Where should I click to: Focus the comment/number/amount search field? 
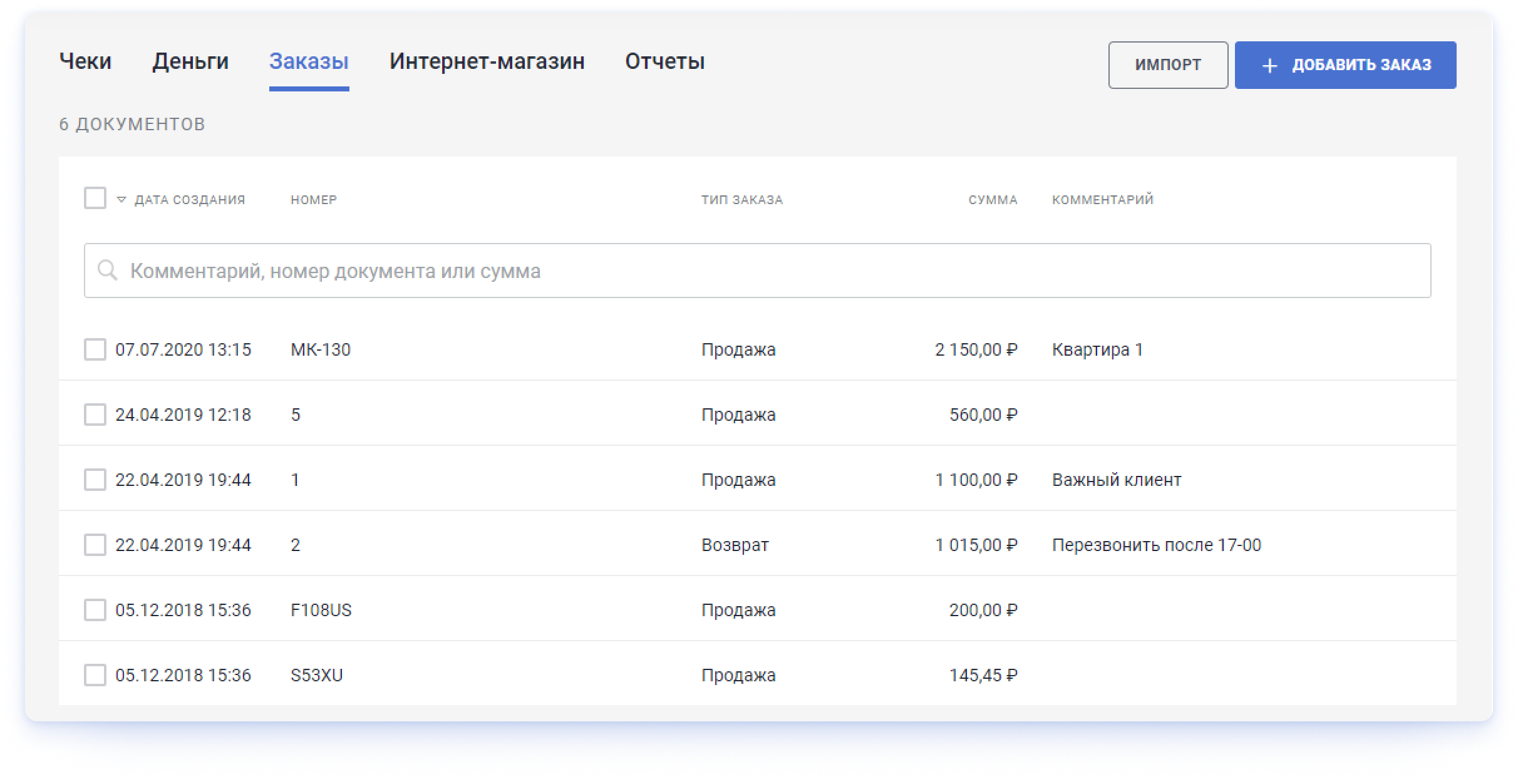[757, 271]
